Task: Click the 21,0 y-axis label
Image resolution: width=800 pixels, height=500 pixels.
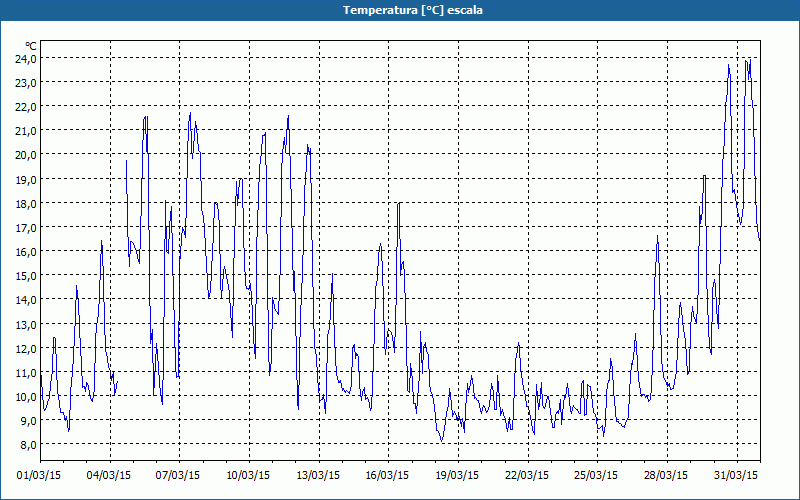Action: pyautogui.click(x=25, y=131)
